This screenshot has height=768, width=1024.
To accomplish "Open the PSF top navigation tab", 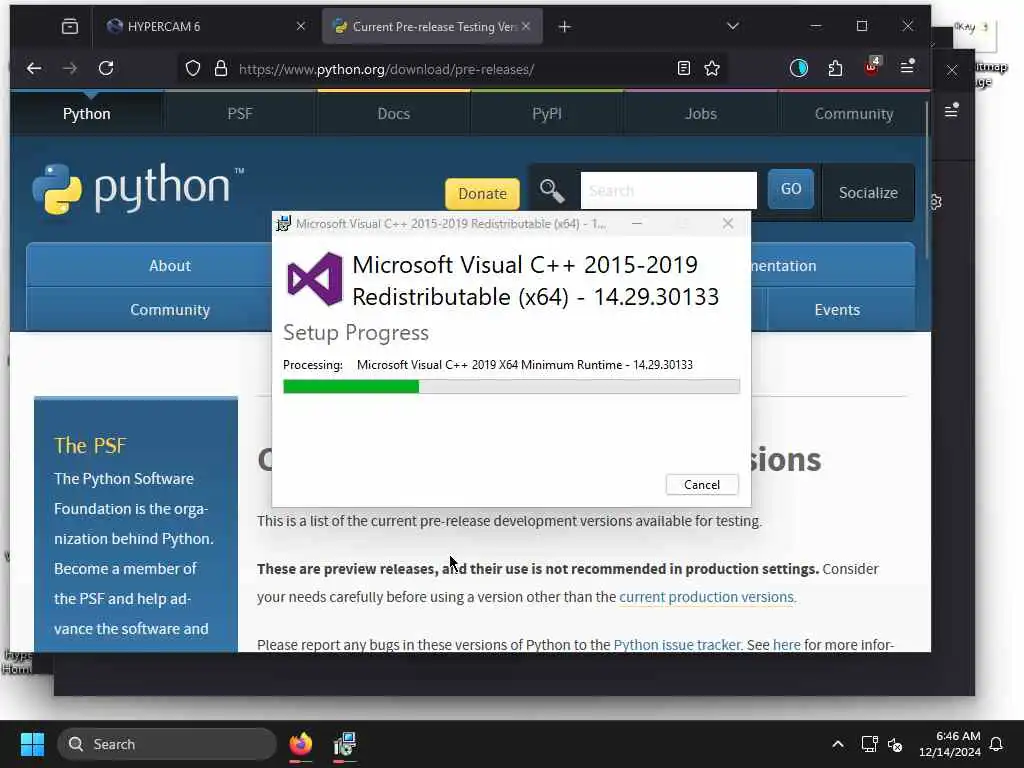I will pyautogui.click(x=240, y=114).
